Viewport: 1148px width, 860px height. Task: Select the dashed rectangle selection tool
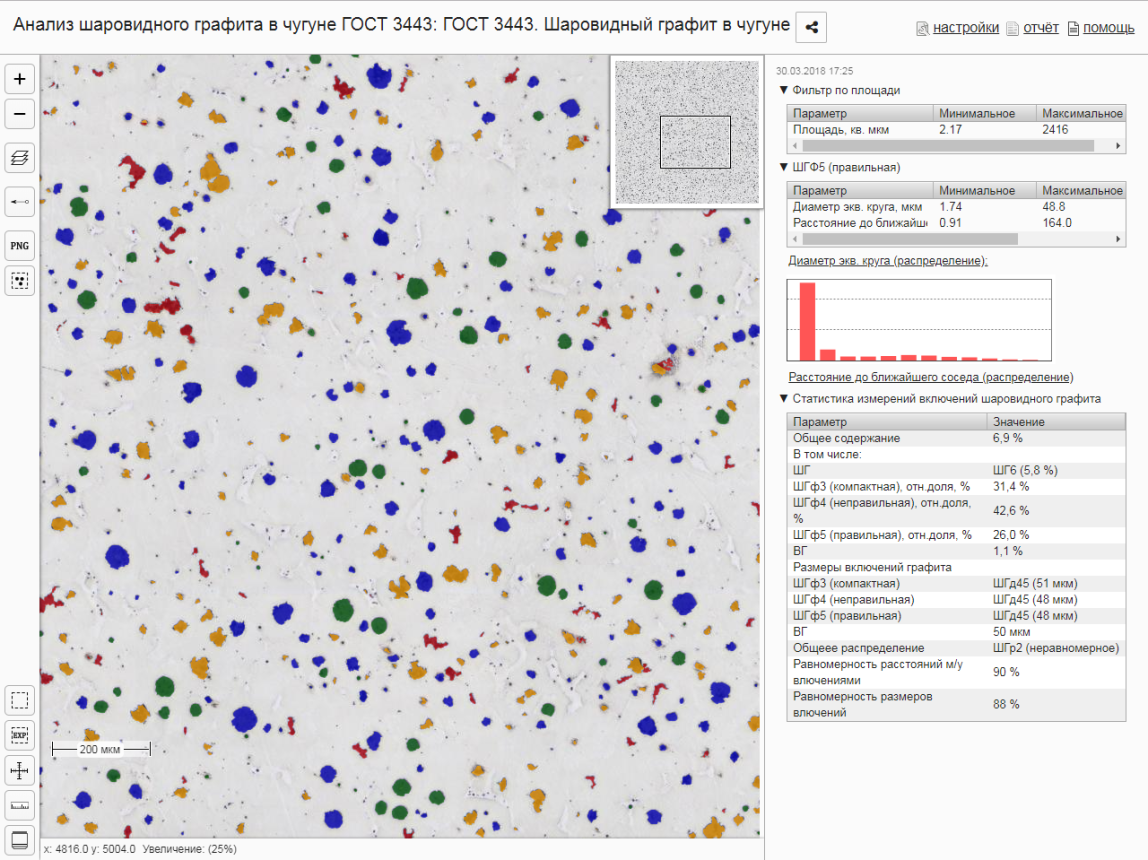coord(20,700)
